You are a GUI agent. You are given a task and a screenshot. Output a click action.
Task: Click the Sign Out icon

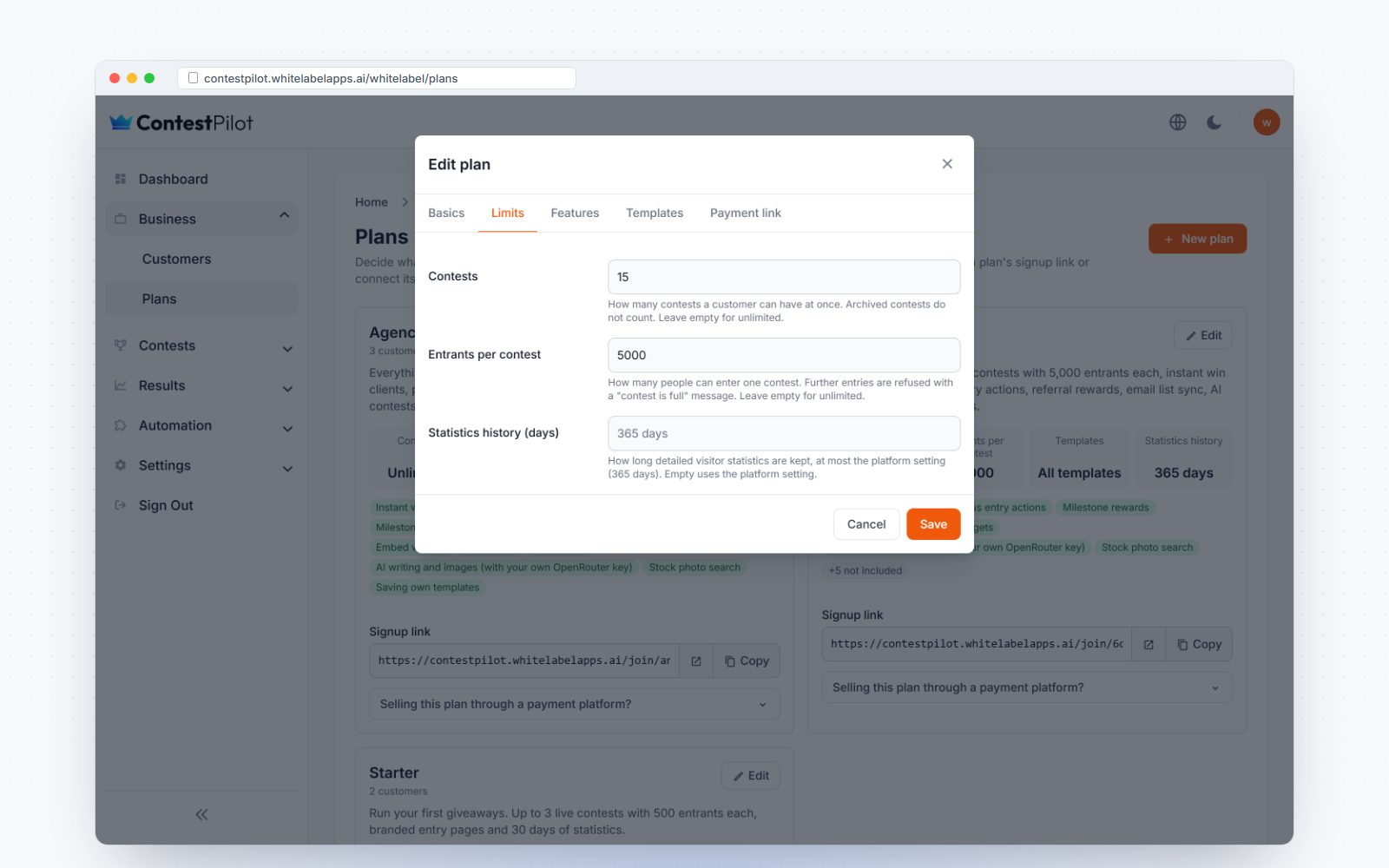click(x=121, y=505)
